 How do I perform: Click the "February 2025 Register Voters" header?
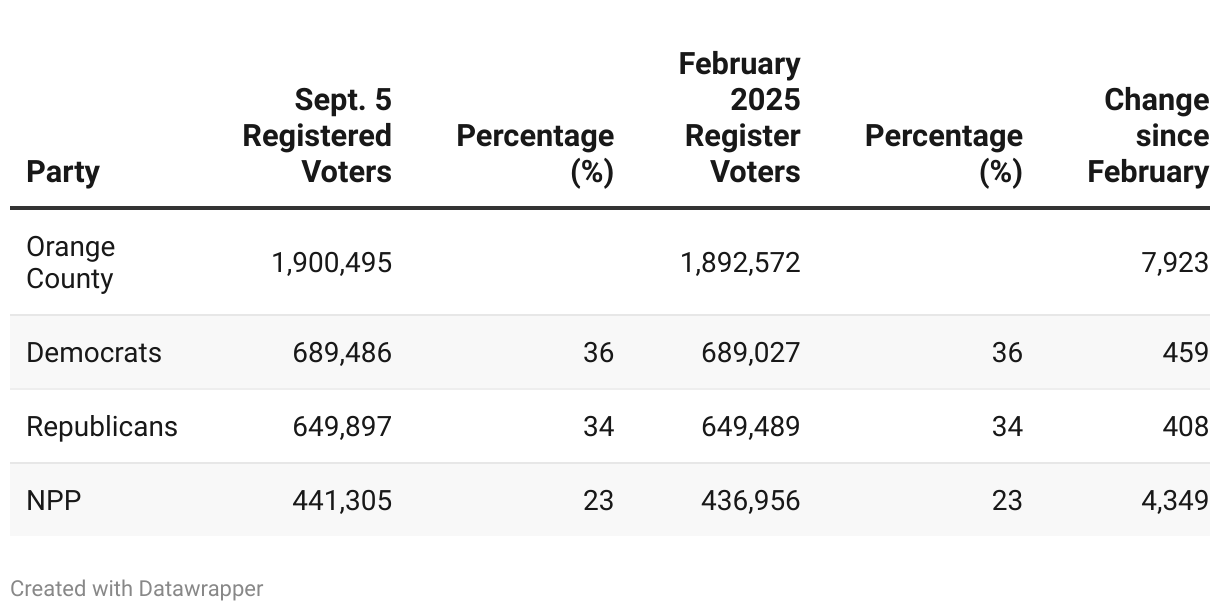(x=742, y=118)
